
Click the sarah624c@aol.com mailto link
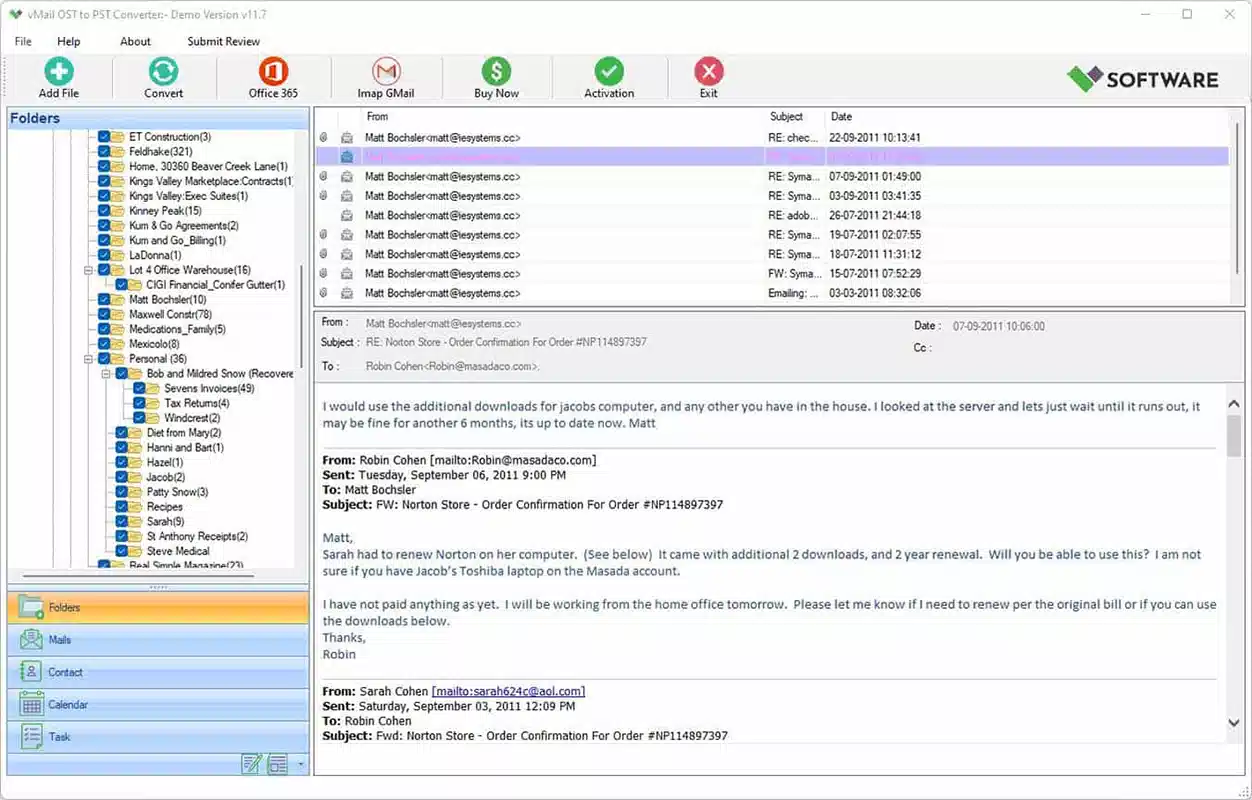click(x=508, y=692)
